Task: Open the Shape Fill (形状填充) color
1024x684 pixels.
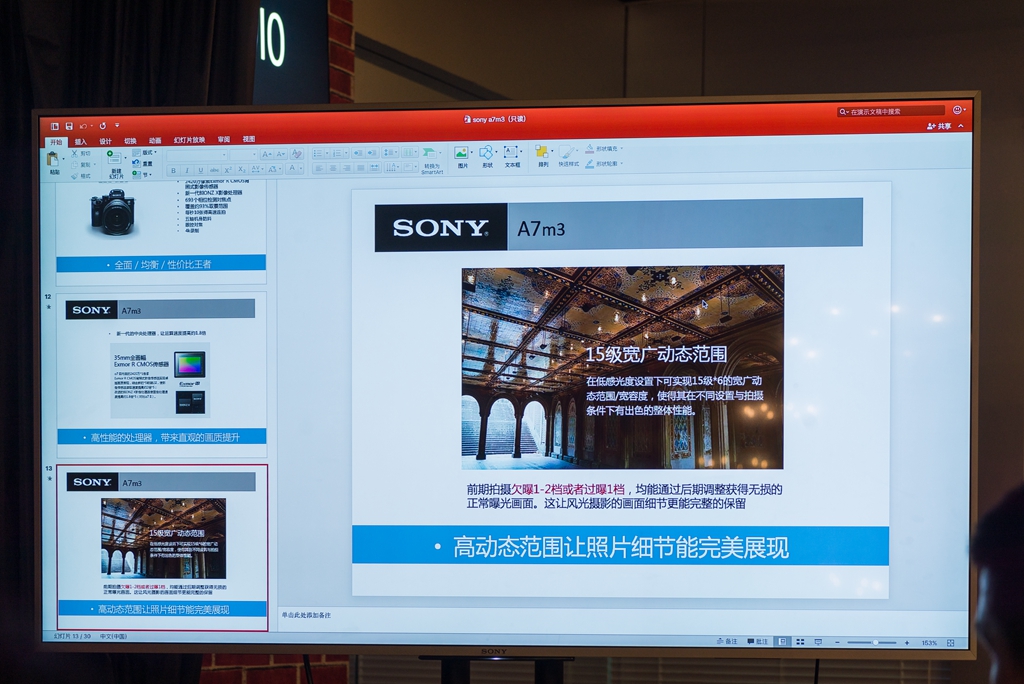Action: click(605, 149)
